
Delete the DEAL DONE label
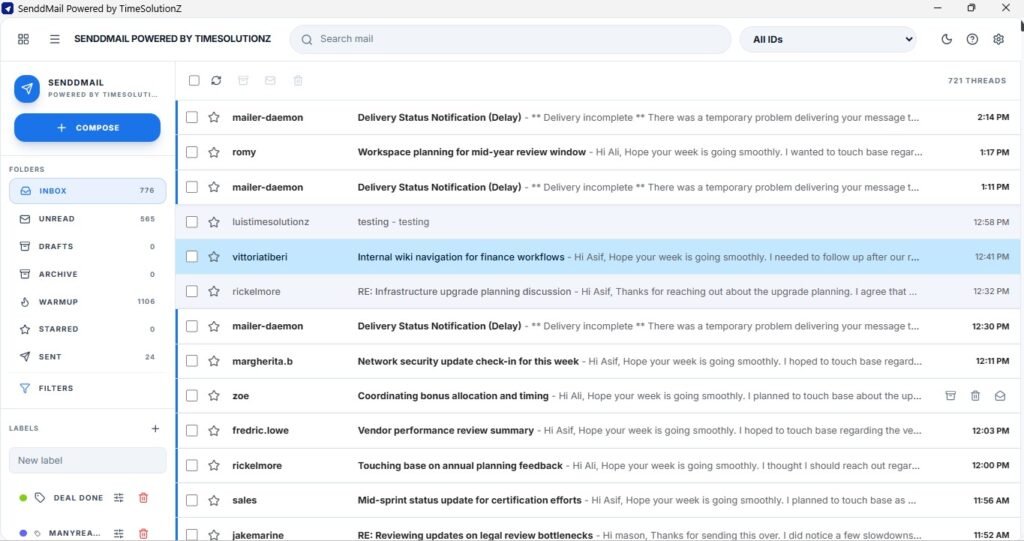143,498
